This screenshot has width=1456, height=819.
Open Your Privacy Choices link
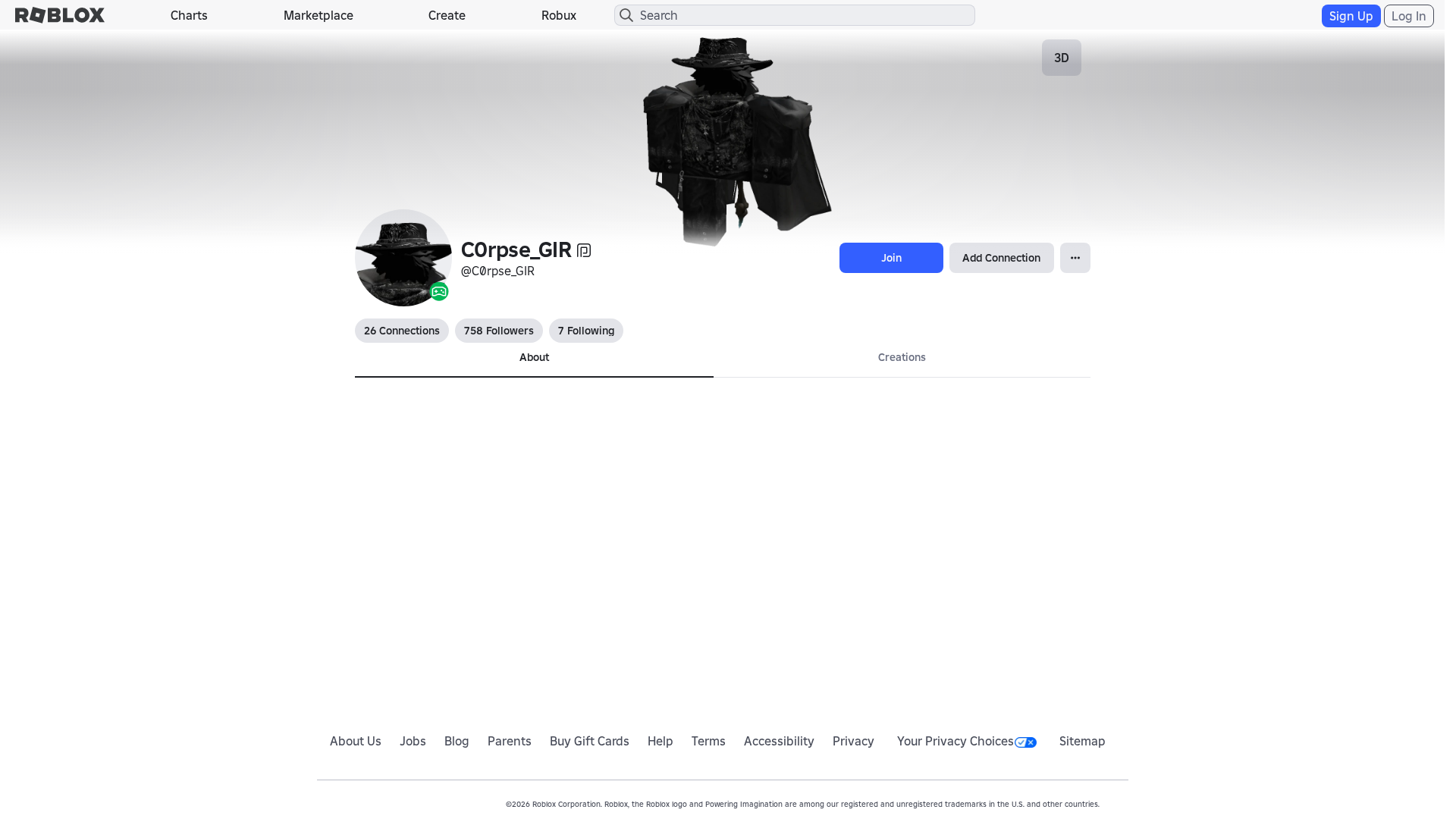(967, 742)
